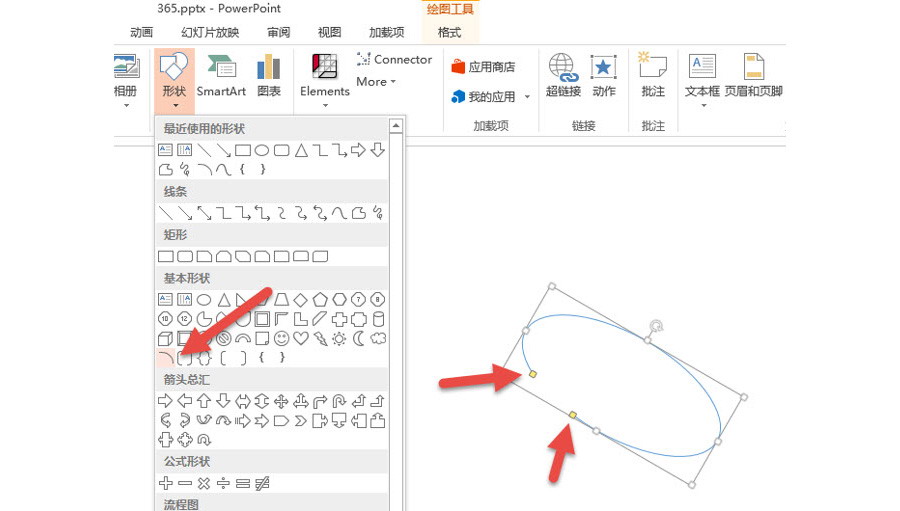Click the Action (动作) star icon
Viewport: 900px width, 511px height.
(x=604, y=76)
